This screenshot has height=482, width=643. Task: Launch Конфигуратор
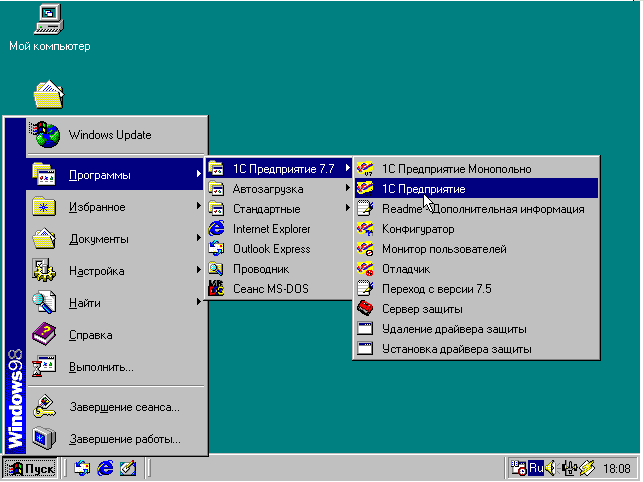477,229
